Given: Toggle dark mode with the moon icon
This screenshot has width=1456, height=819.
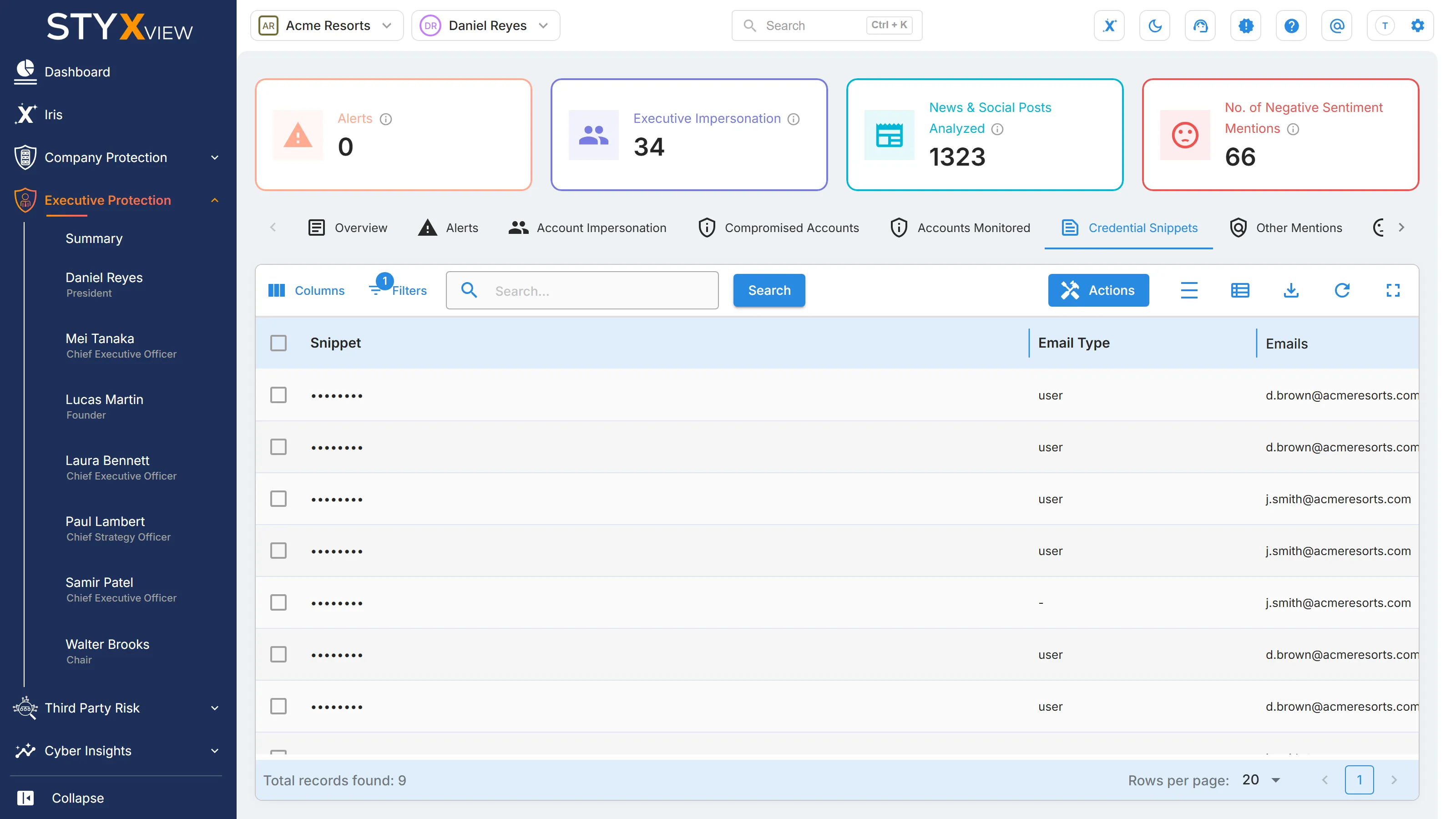Looking at the screenshot, I should 1155,25.
